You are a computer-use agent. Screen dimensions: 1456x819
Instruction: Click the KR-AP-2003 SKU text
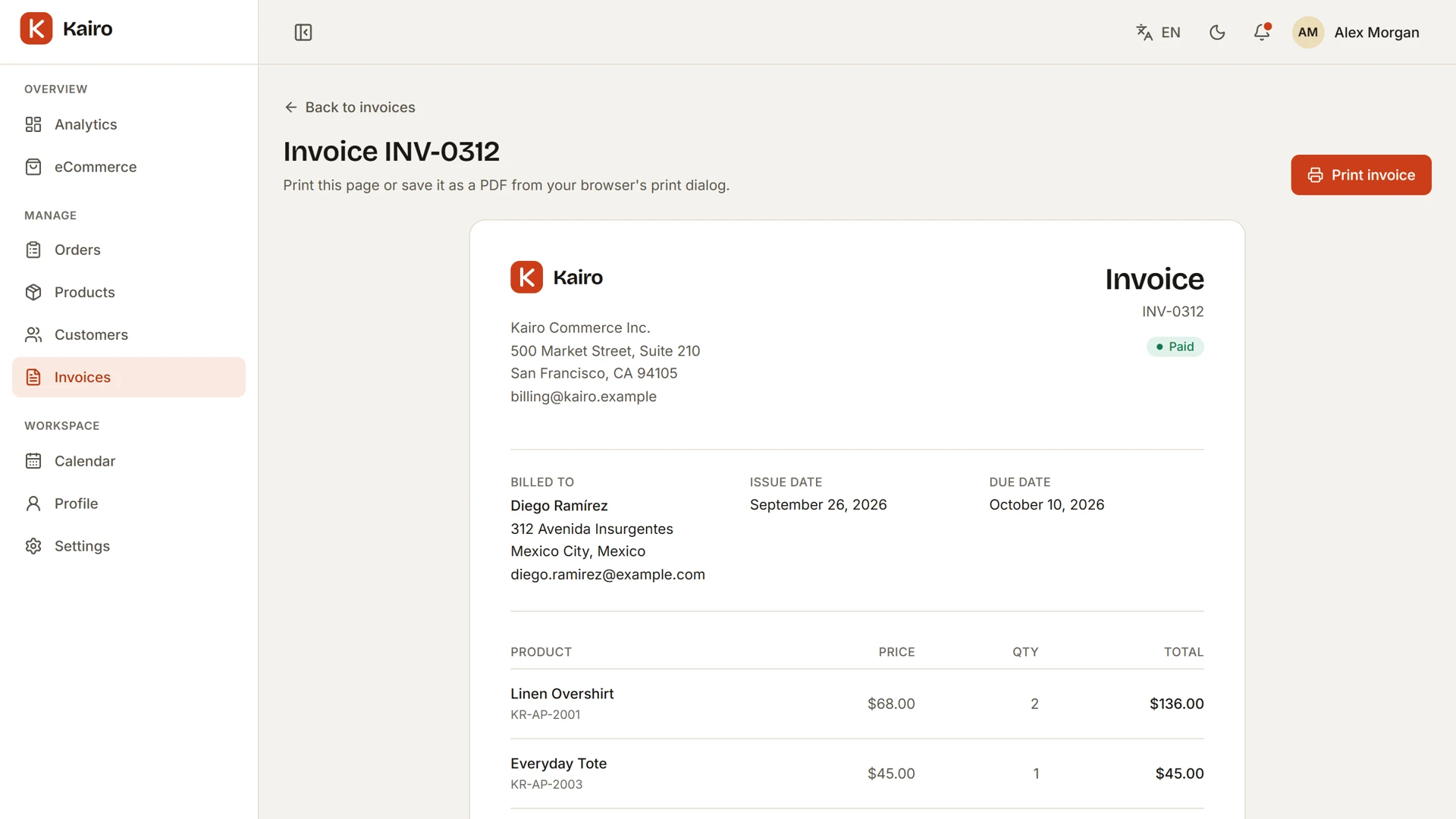click(546, 785)
